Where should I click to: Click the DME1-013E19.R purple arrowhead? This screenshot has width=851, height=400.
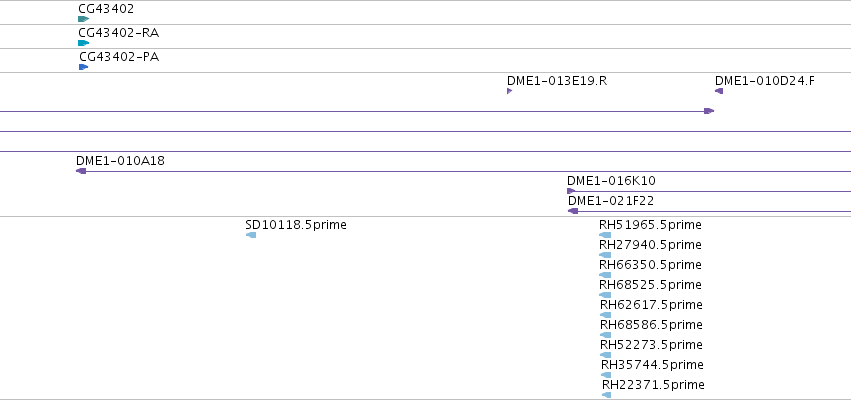(x=510, y=91)
